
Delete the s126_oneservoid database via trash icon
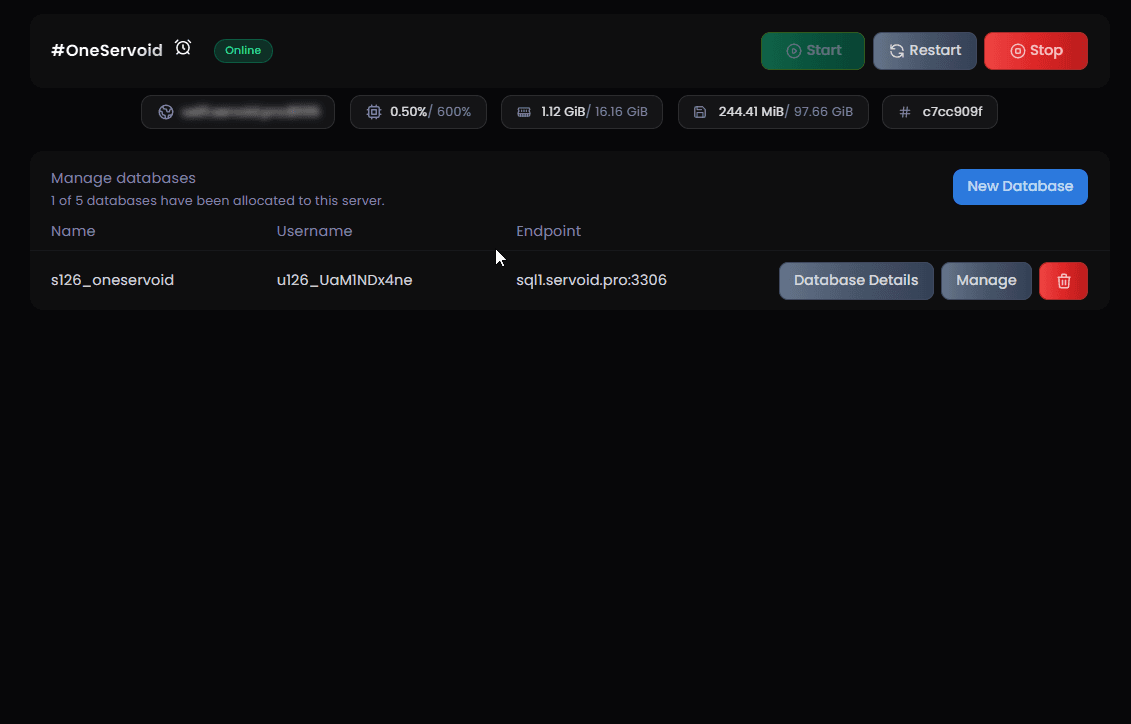1063,281
